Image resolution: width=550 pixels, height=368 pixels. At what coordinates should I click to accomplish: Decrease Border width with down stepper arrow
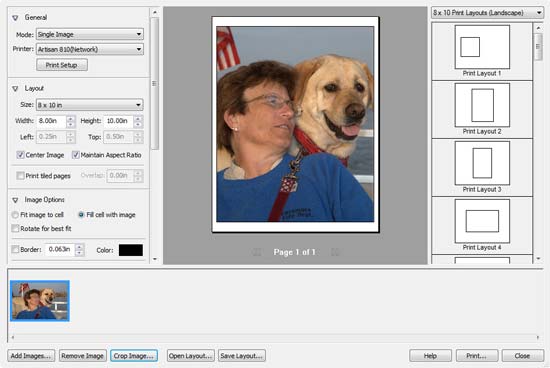pyautogui.click(x=80, y=253)
